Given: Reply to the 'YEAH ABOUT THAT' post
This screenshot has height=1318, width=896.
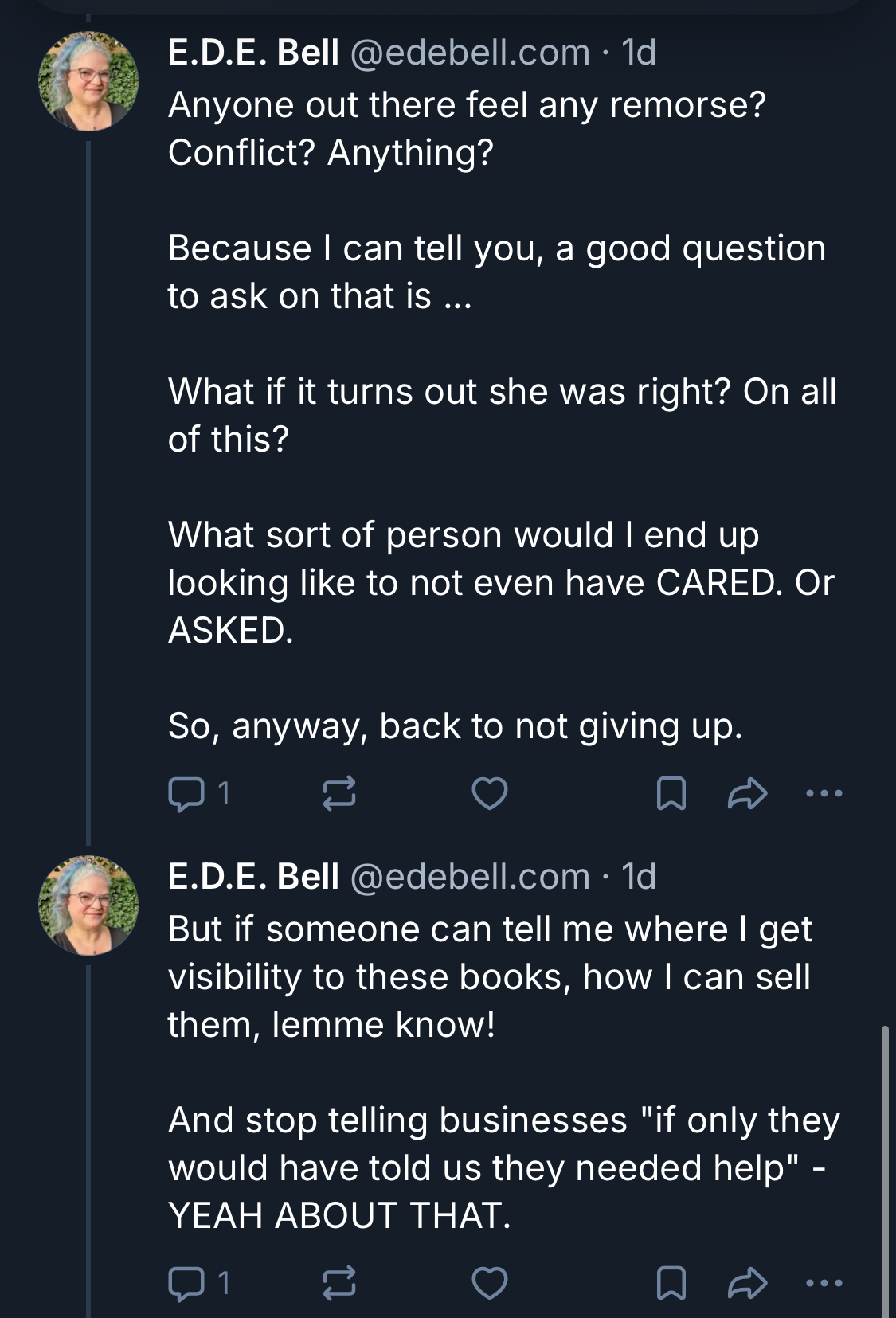Looking at the screenshot, I should pyautogui.click(x=199, y=1283).
